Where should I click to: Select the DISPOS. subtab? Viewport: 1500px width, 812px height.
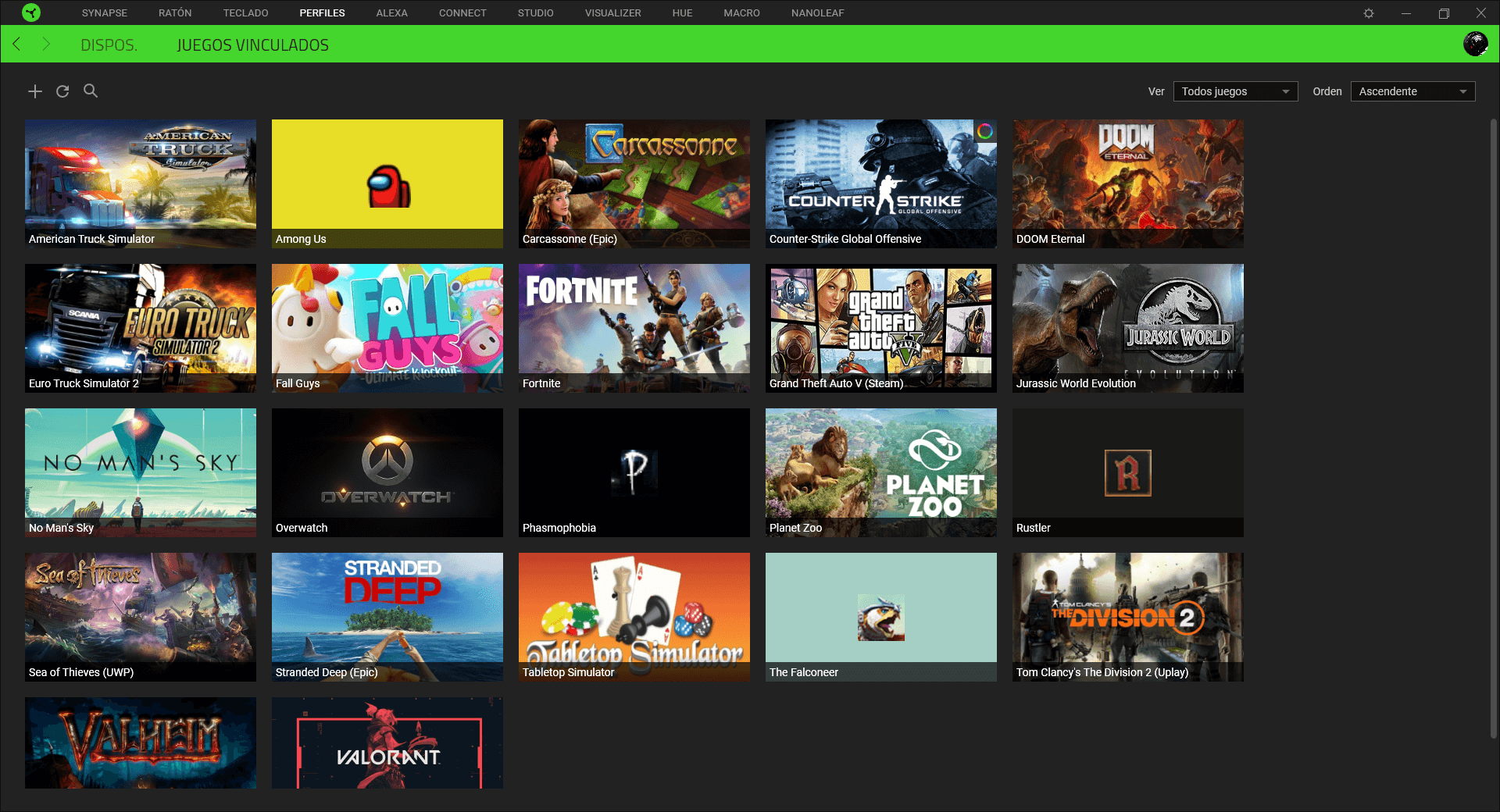coord(109,45)
